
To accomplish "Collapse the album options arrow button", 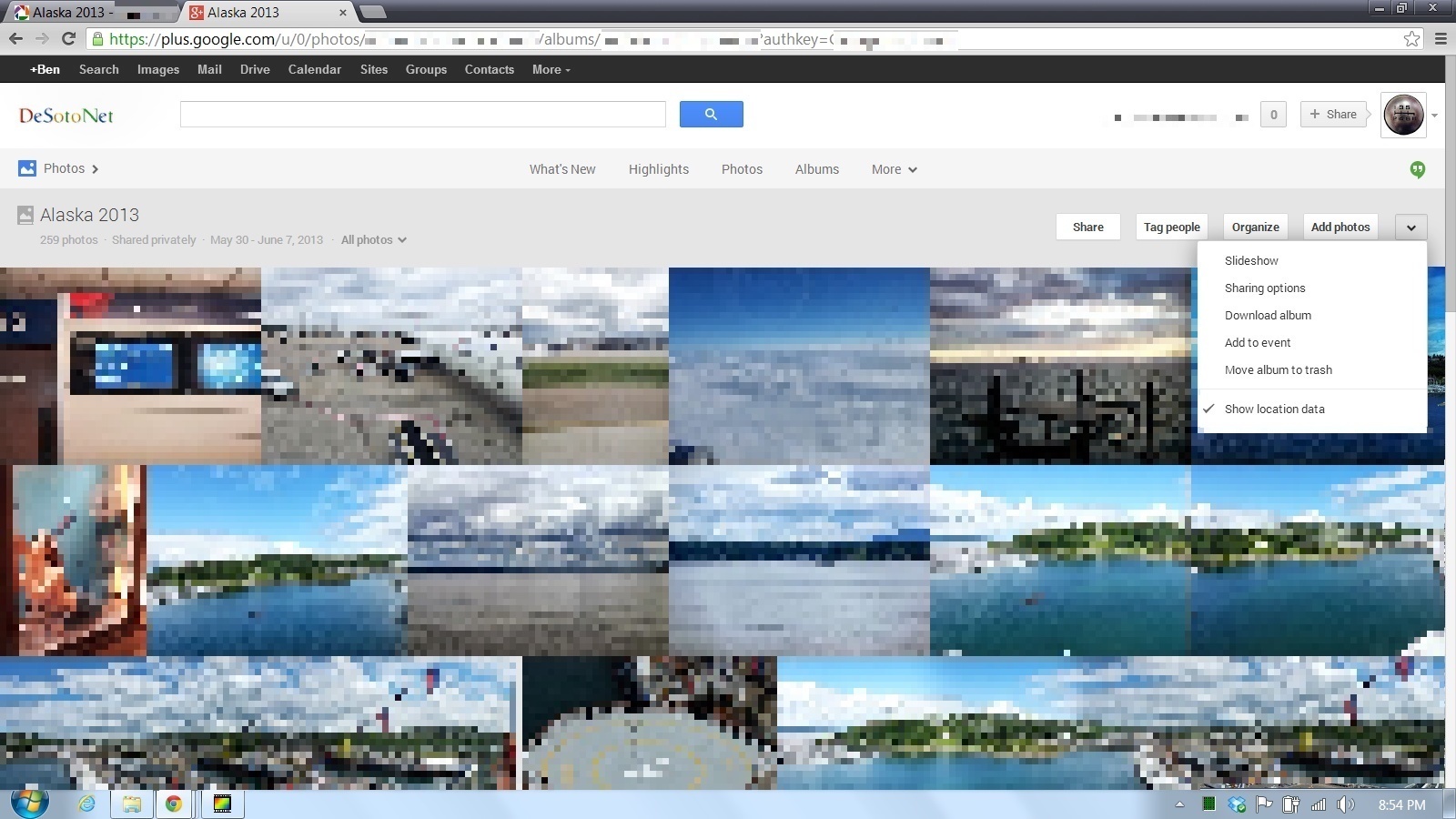I will click(1410, 227).
